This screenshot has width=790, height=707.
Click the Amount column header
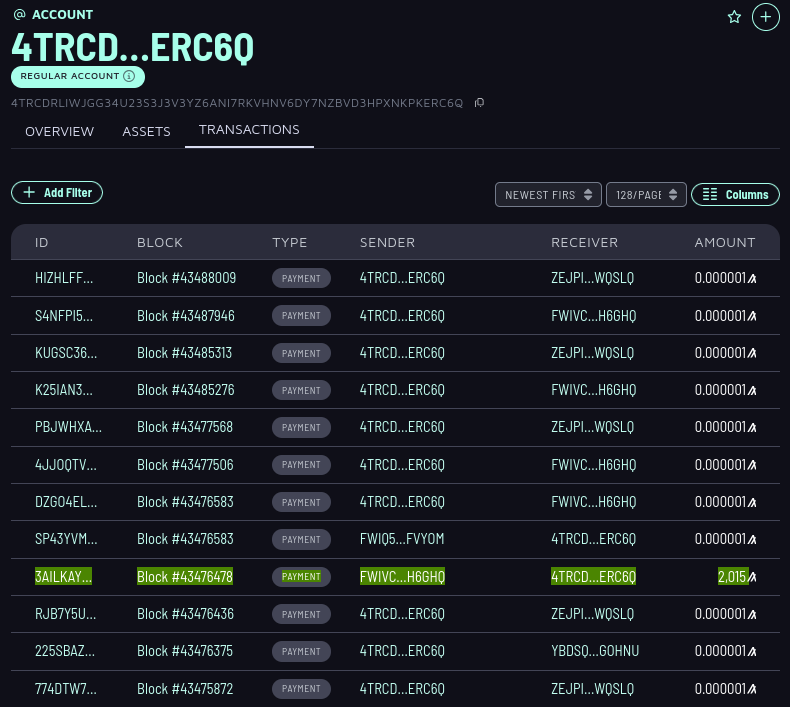tap(725, 242)
